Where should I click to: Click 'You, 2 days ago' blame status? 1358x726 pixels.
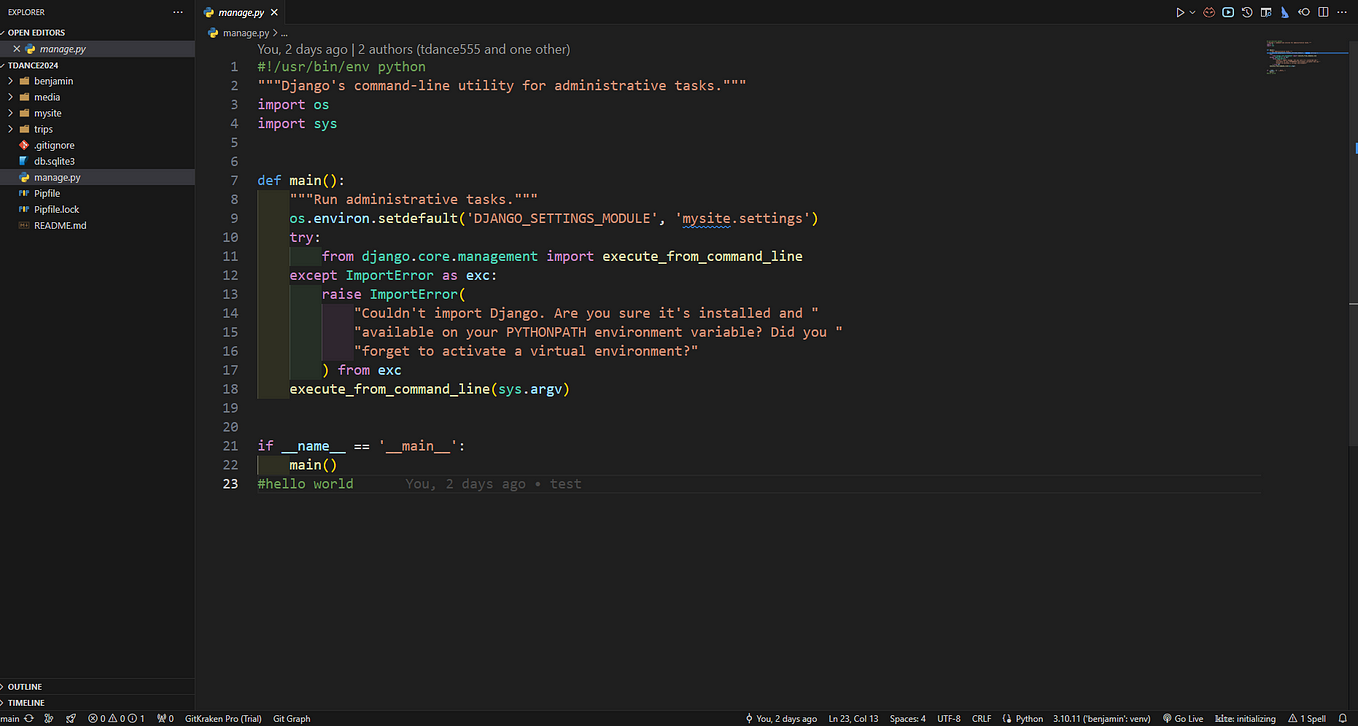pos(781,718)
